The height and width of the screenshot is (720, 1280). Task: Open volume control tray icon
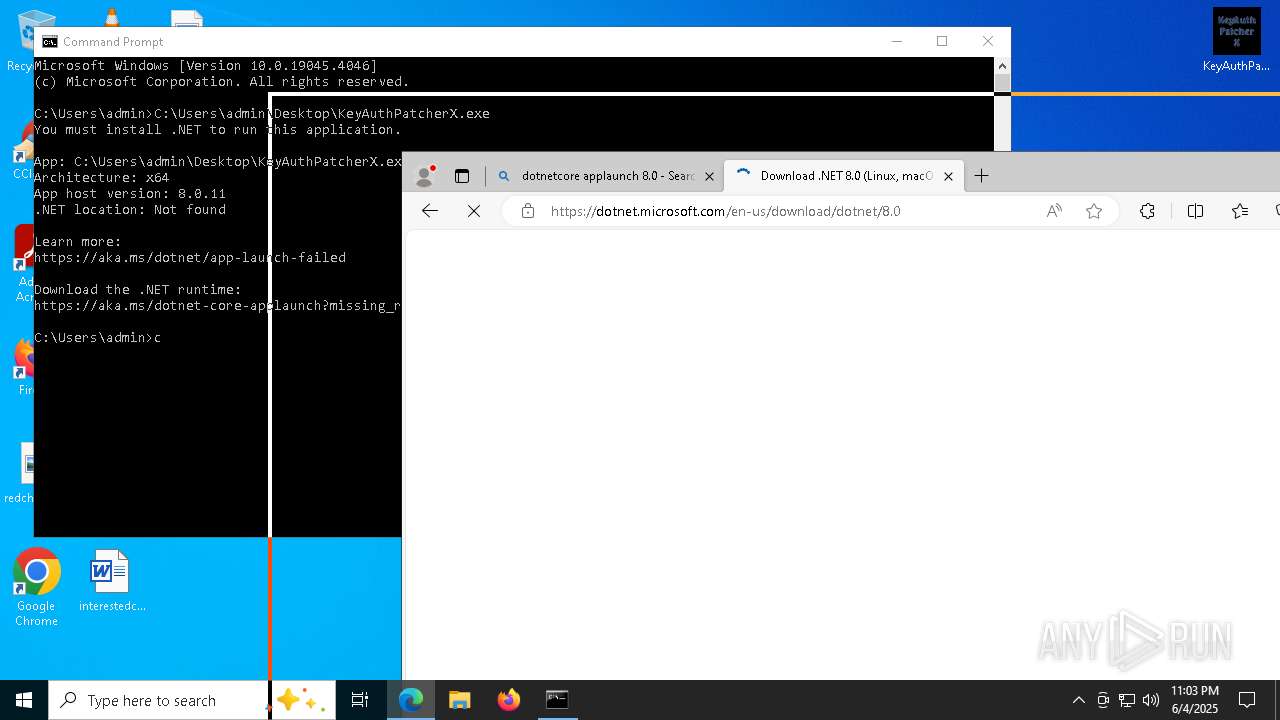pyautogui.click(x=1151, y=700)
